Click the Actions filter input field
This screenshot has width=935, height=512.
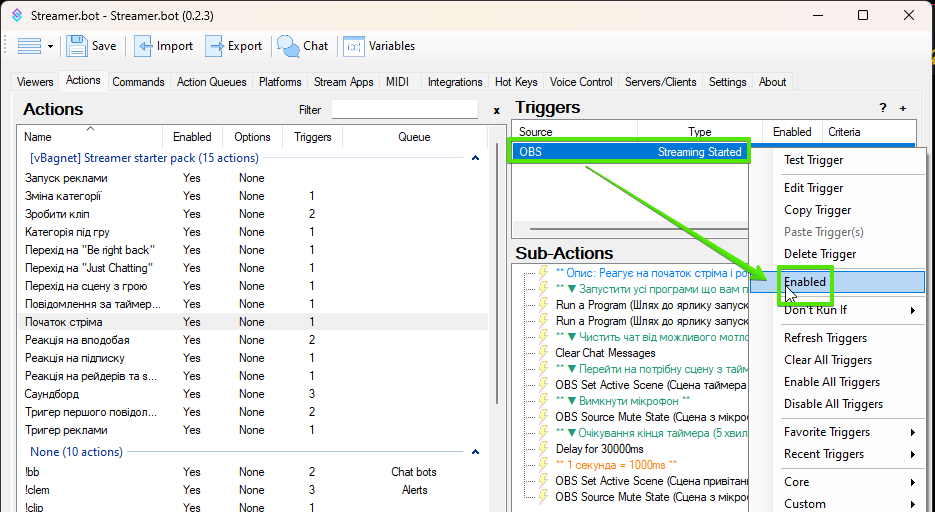coord(405,110)
